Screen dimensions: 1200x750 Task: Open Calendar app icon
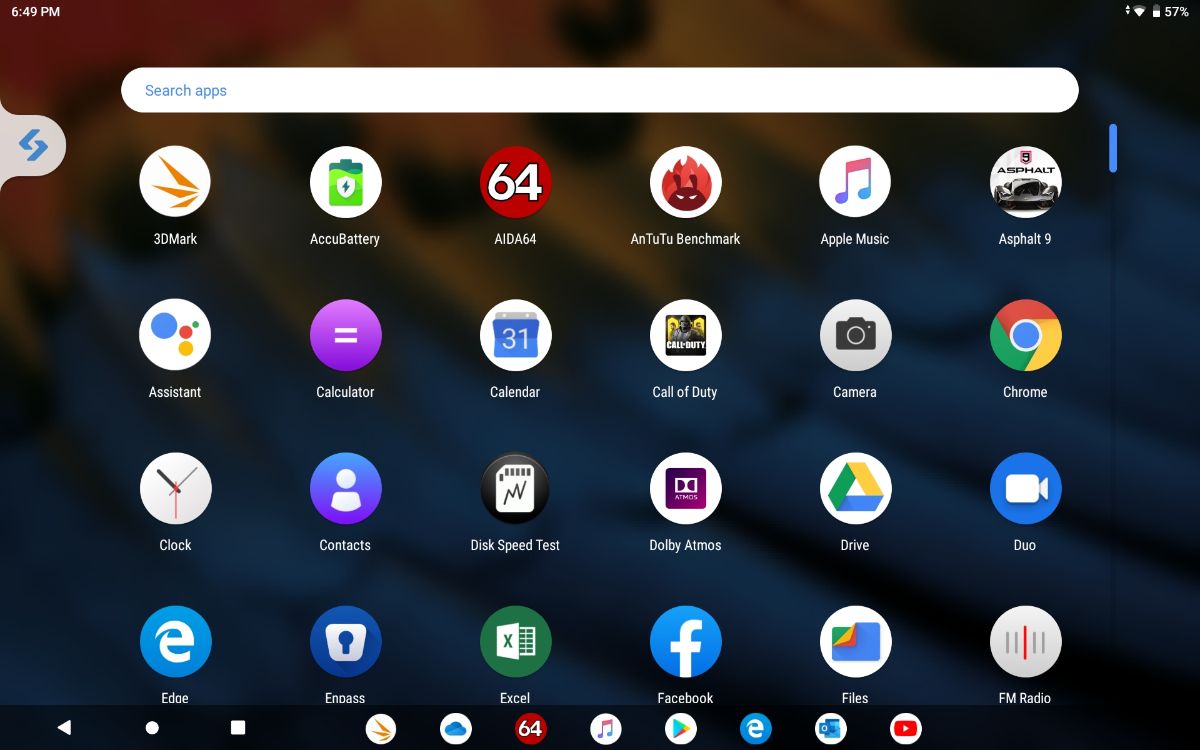click(x=515, y=335)
